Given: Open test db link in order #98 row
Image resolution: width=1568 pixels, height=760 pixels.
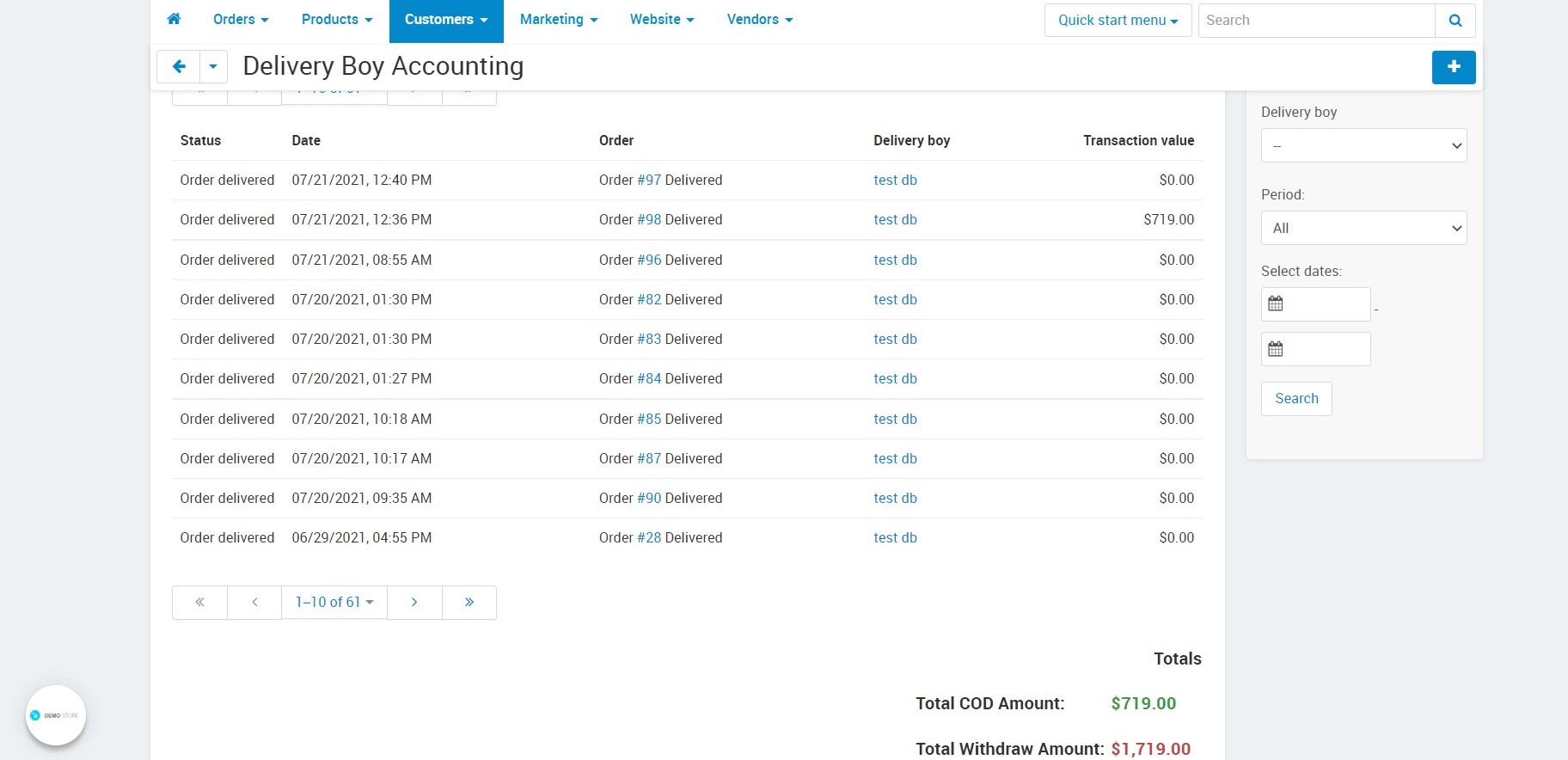Looking at the screenshot, I should coord(895,219).
